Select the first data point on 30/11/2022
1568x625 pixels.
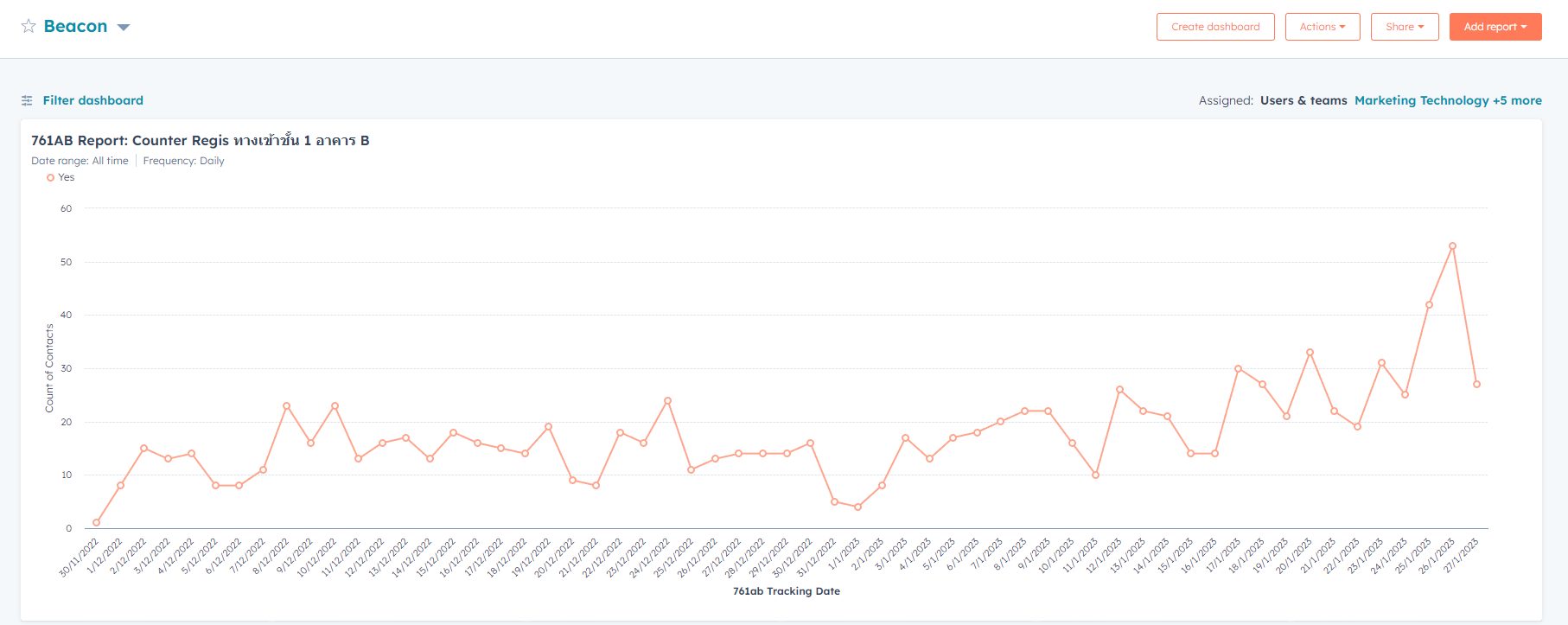[x=96, y=522]
